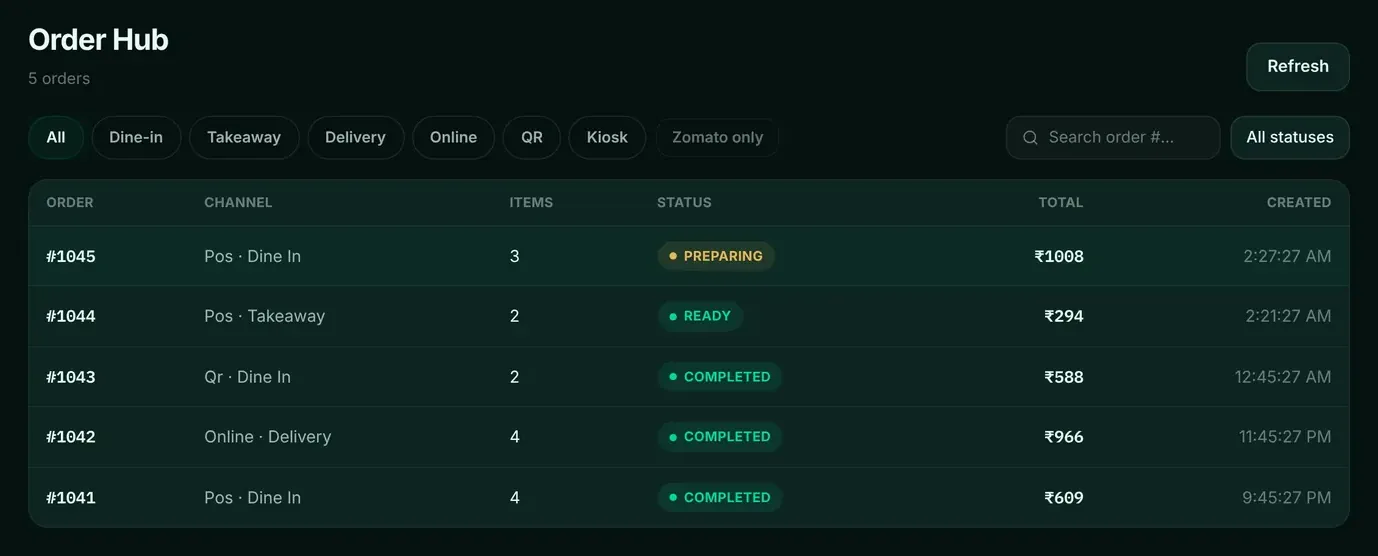Click the CHANNEL column header

point(238,203)
